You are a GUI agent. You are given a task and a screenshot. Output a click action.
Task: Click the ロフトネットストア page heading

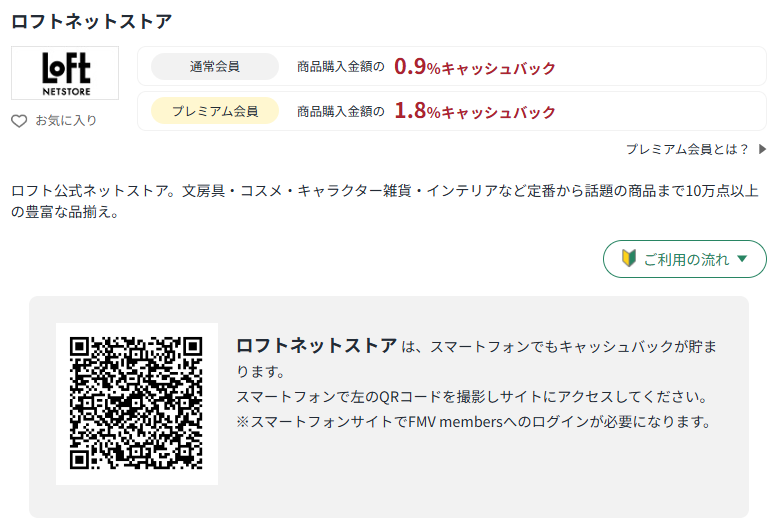pyautogui.click(x=92, y=22)
